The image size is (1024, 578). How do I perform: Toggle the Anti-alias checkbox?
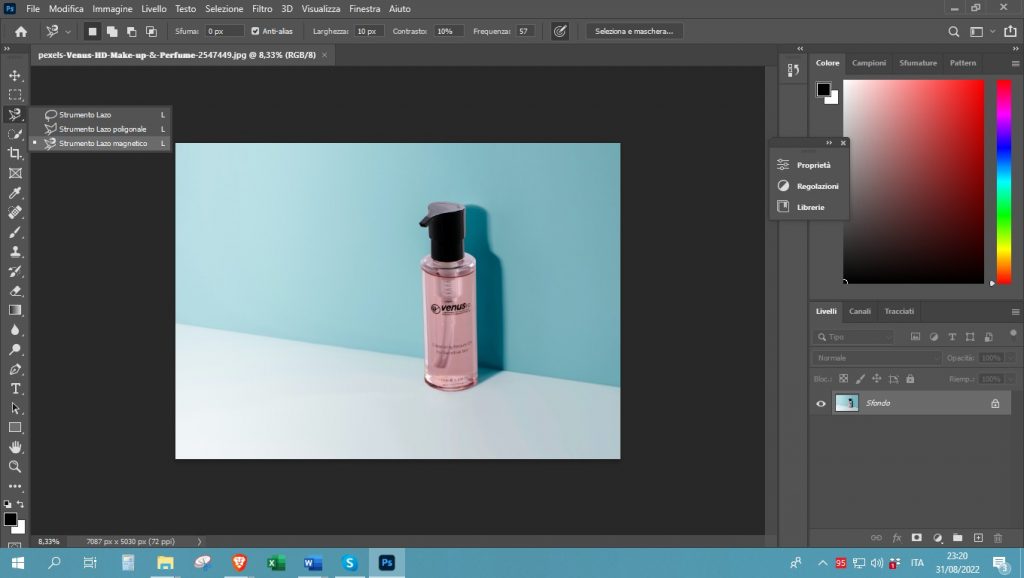pyautogui.click(x=255, y=31)
